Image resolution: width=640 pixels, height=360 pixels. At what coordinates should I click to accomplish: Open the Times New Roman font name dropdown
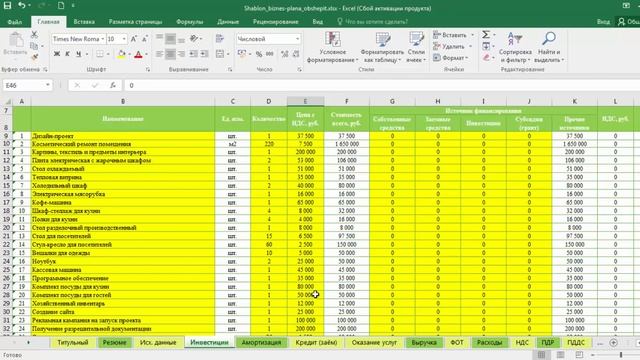[102, 39]
